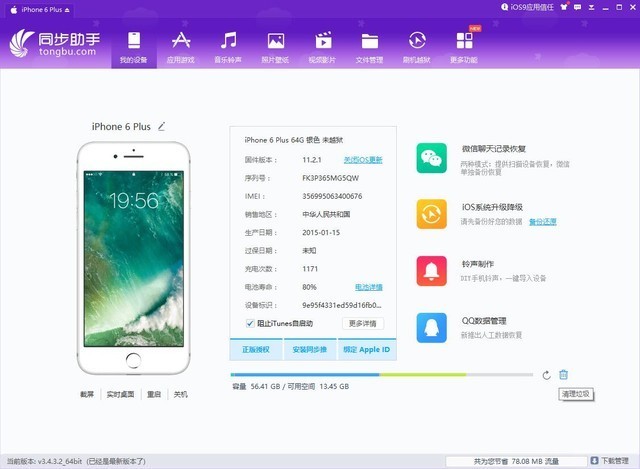Open the 更多功能 (More Functions) tab
This screenshot has width=640, height=469.
pos(464,47)
